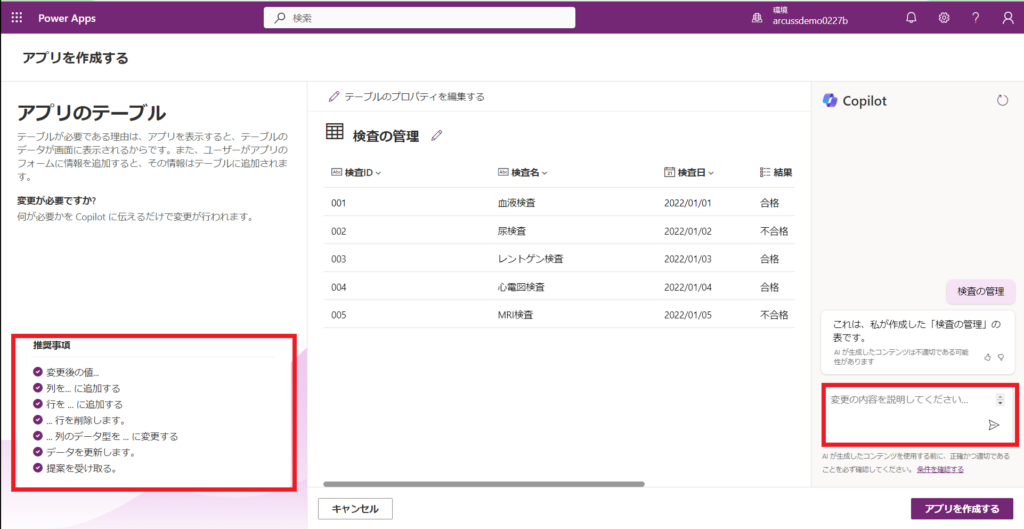Click the pencil icon before テーブルのプロパティを編集する

point(334,97)
